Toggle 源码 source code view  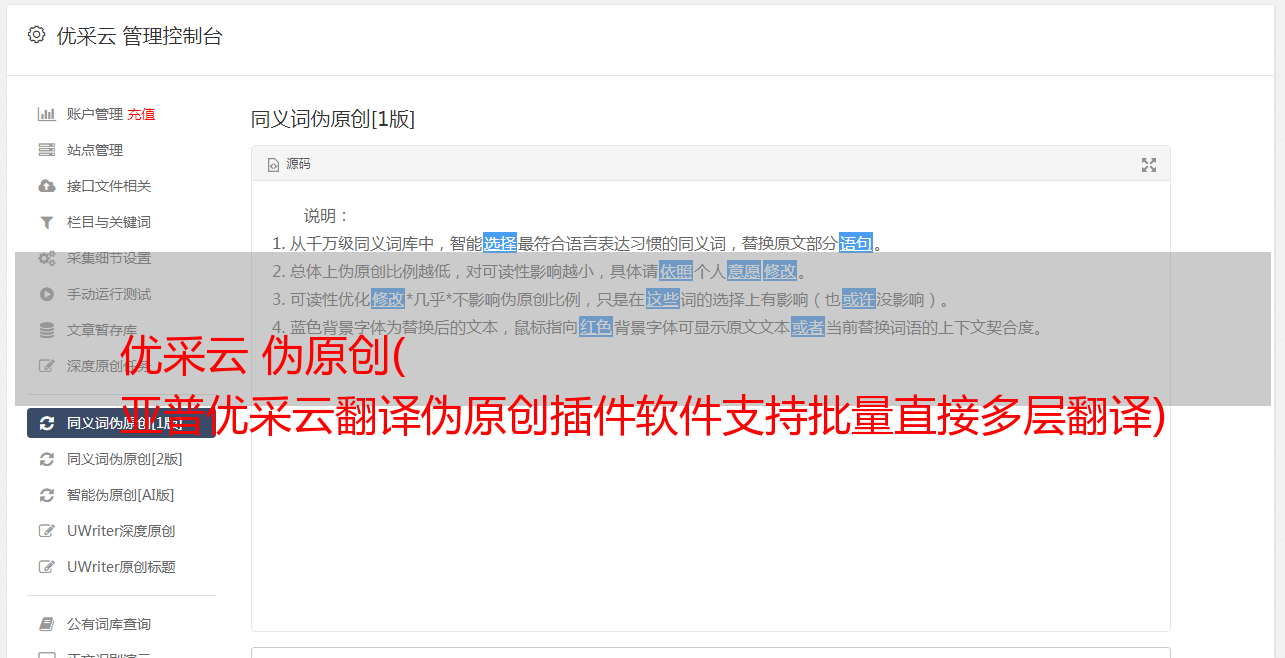coord(289,164)
